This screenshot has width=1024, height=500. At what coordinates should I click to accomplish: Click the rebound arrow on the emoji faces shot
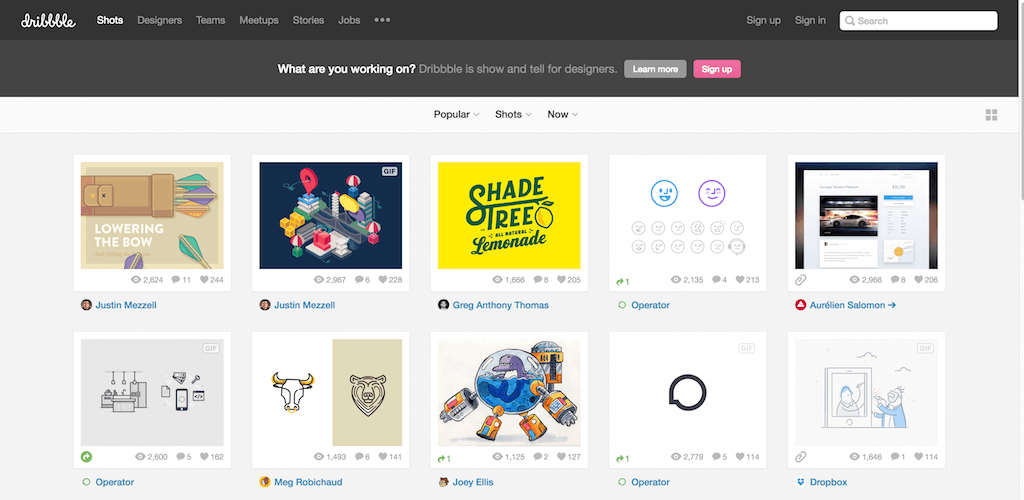tap(620, 281)
